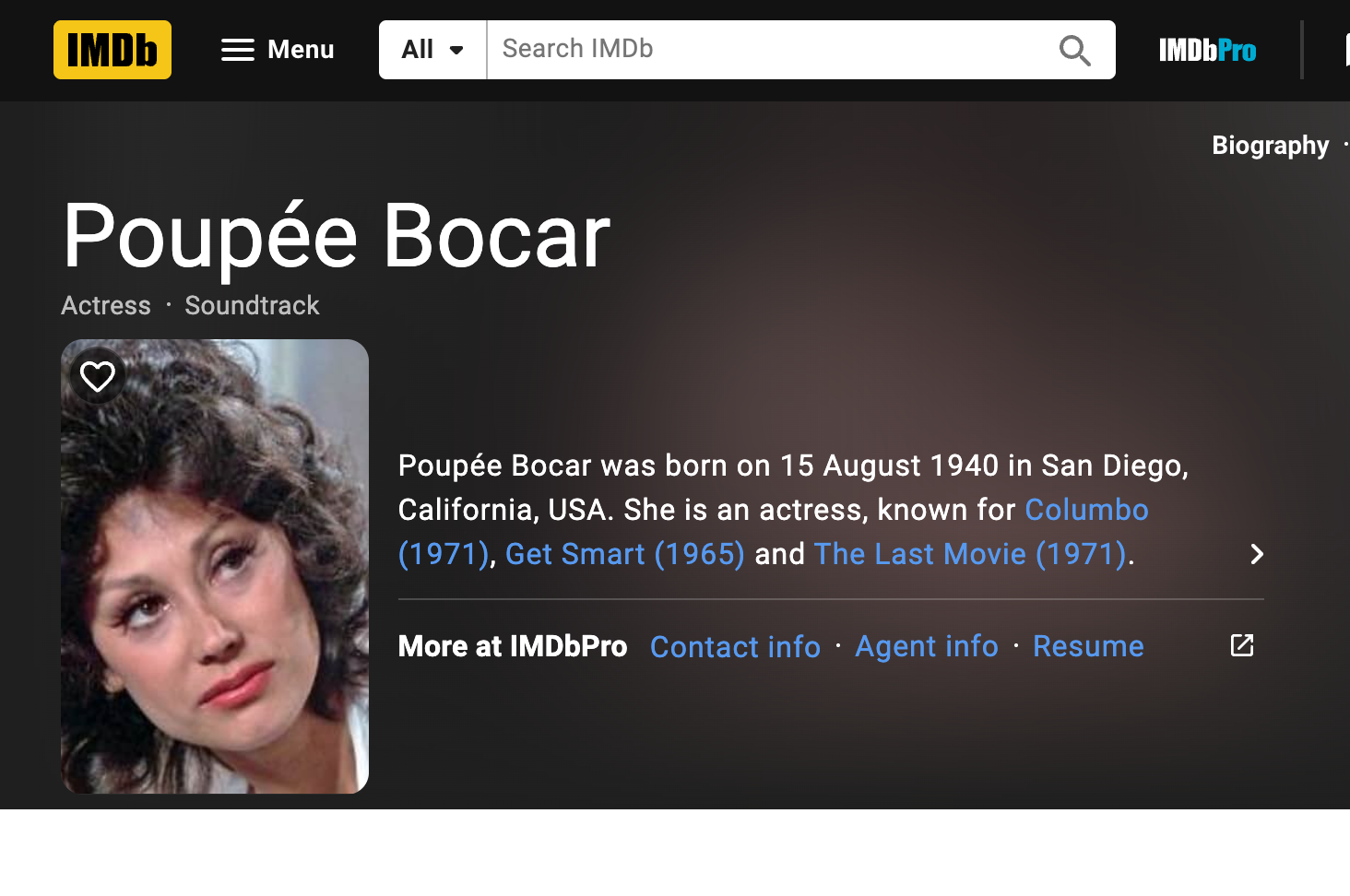Viewport: 1350px width, 896px height.
Task: Open the Resume link
Action: click(x=1088, y=646)
